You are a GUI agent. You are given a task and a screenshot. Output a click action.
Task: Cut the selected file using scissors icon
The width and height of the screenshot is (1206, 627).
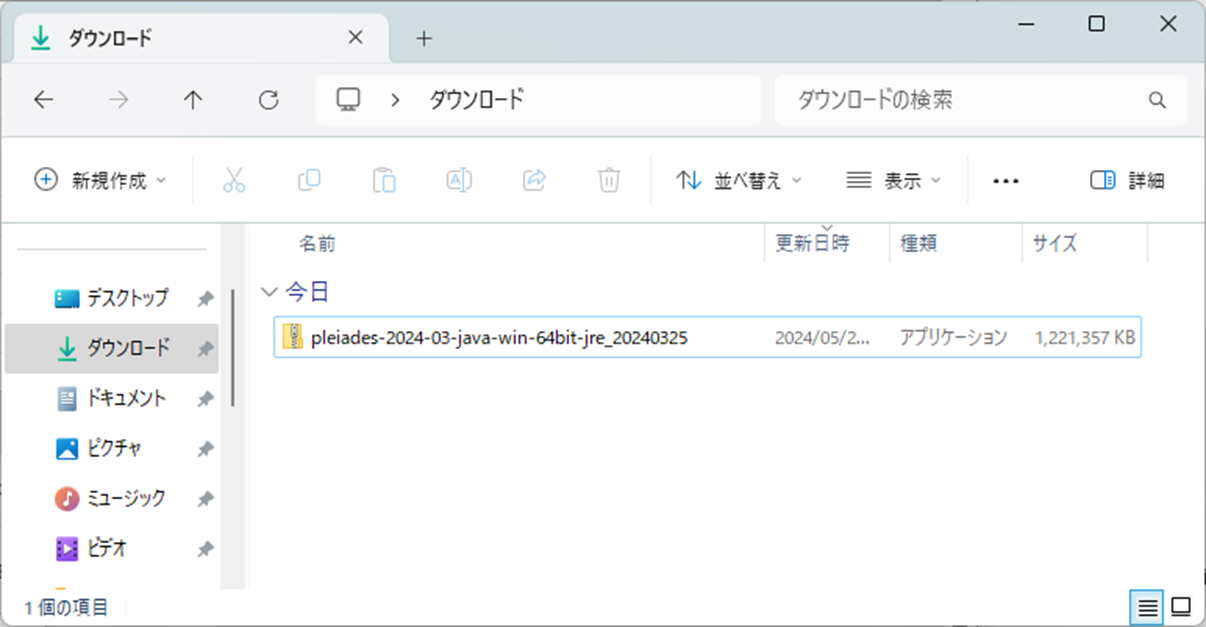point(234,180)
